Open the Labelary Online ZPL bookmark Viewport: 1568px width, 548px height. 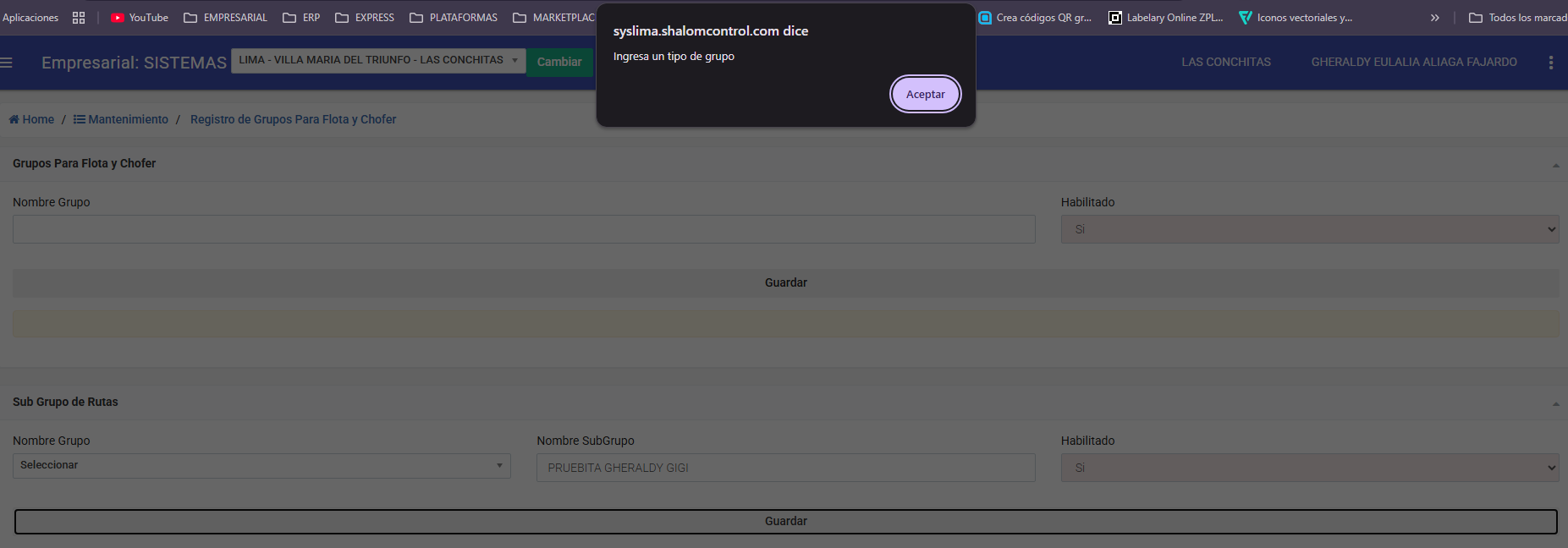point(1166,18)
